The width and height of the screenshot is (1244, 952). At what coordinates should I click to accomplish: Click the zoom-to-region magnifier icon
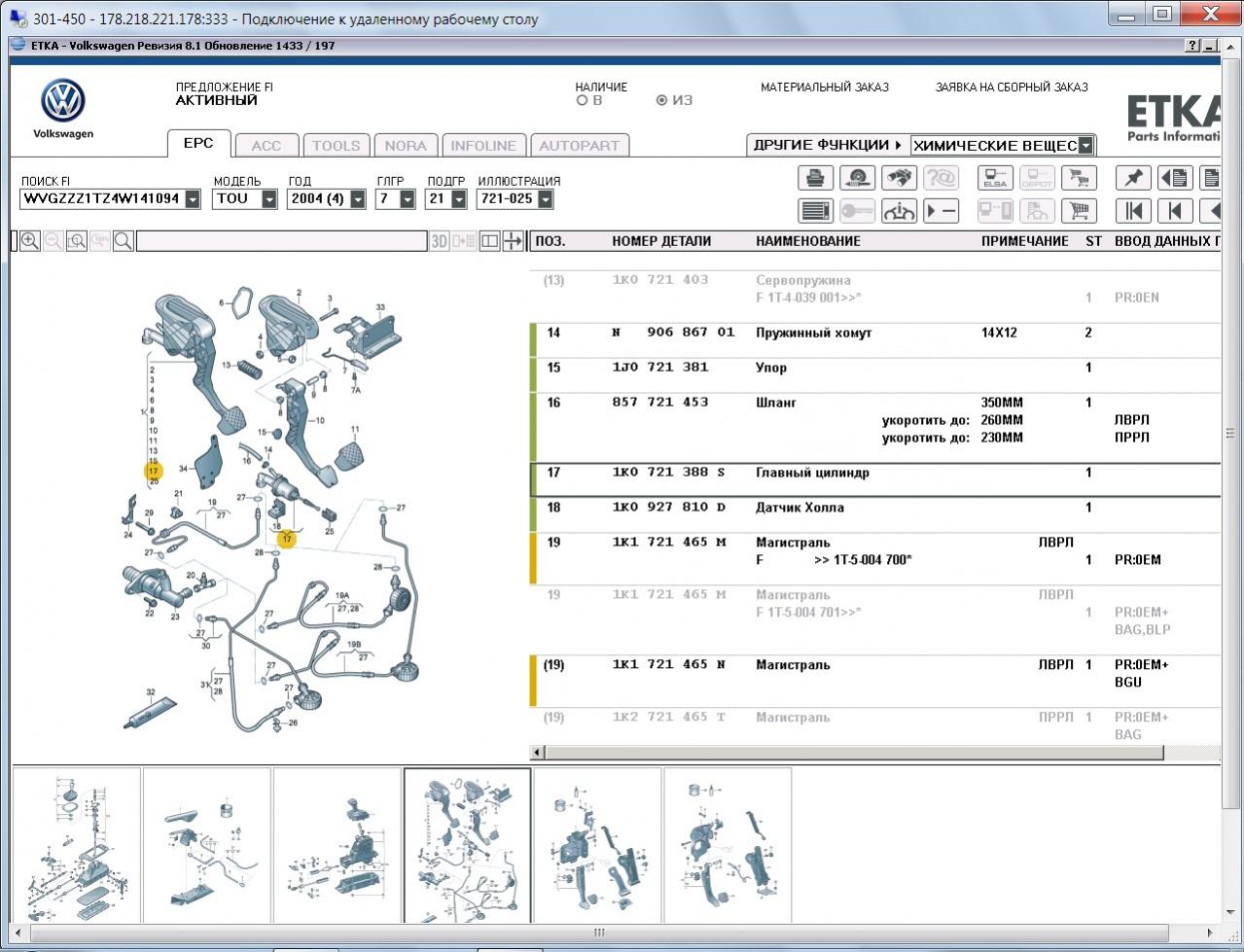[77, 241]
